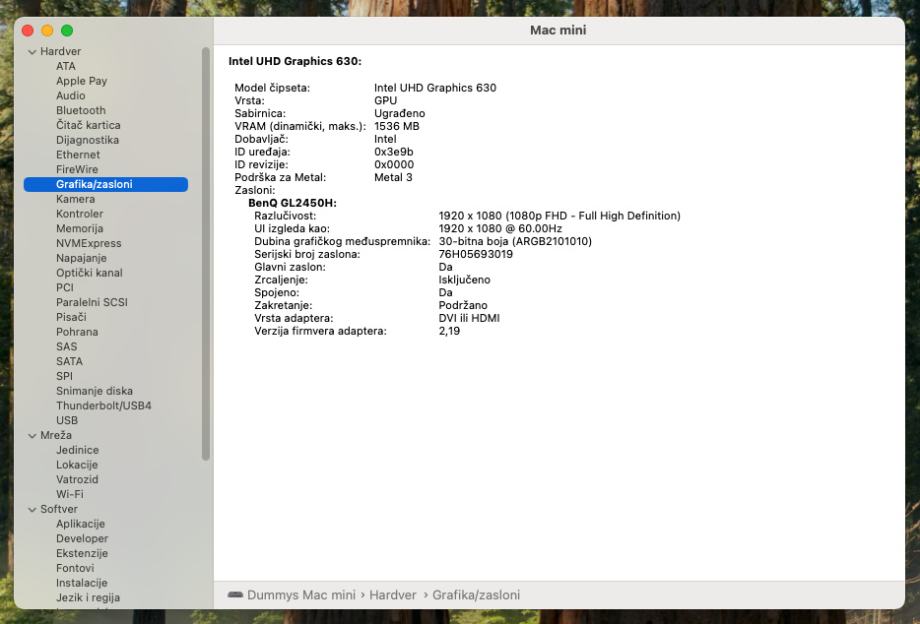This screenshot has width=920, height=624.
Task: Select Dijagnostika in the sidebar
Action: [x=87, y=140]
